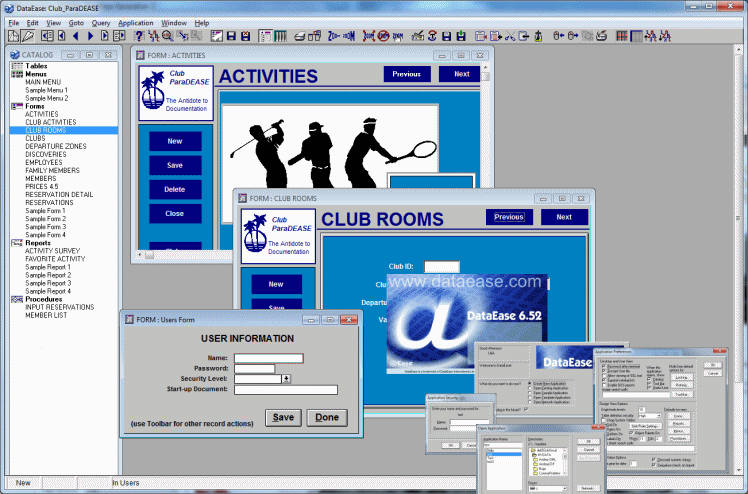Click Done button in Users Form
The width and height of the screenshot is (748, 494).
click(327, 417)
